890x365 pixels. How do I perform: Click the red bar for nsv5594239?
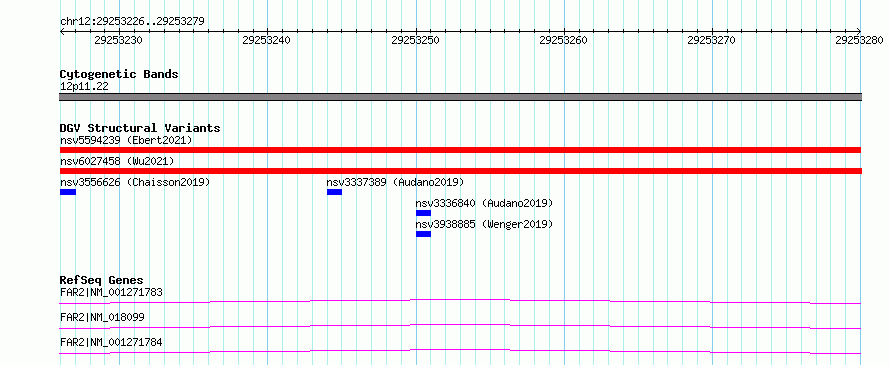click(460, 150)
